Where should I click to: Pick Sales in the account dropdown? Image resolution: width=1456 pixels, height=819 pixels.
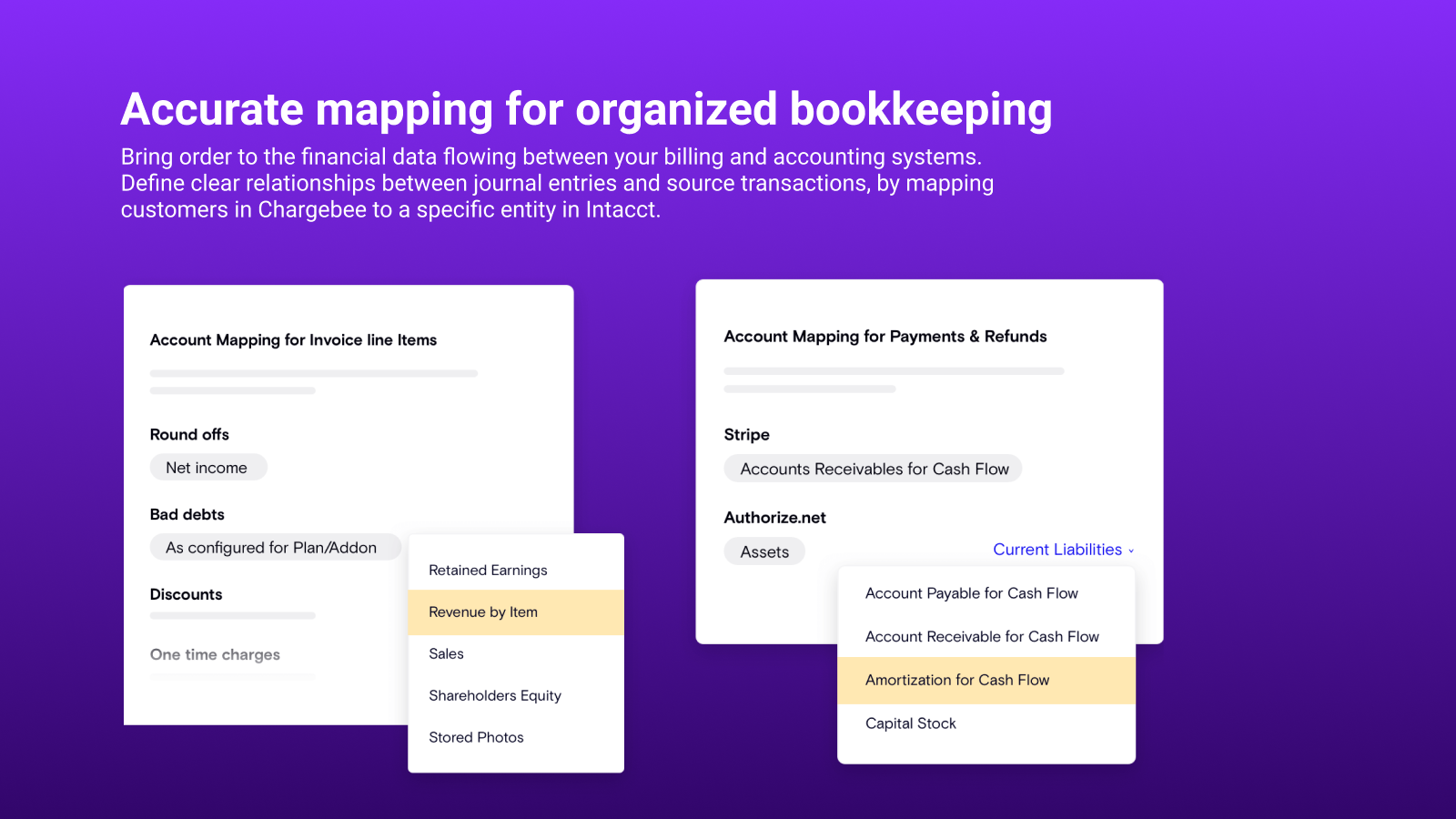click(x=446, y=654)
